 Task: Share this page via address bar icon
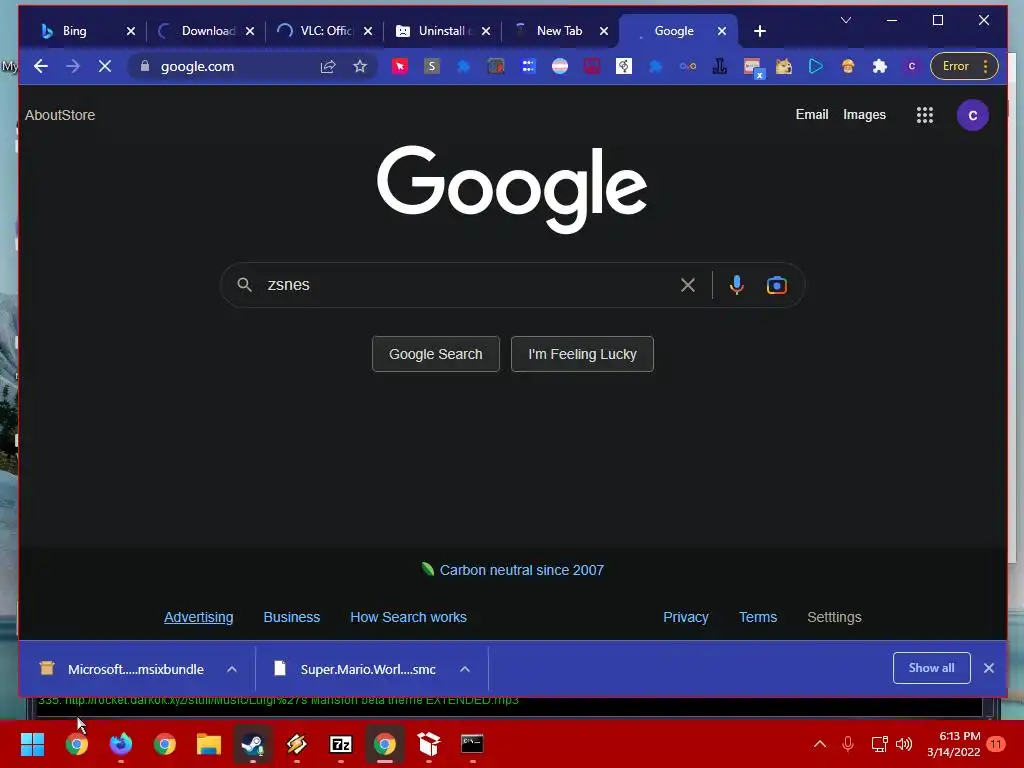328,66
